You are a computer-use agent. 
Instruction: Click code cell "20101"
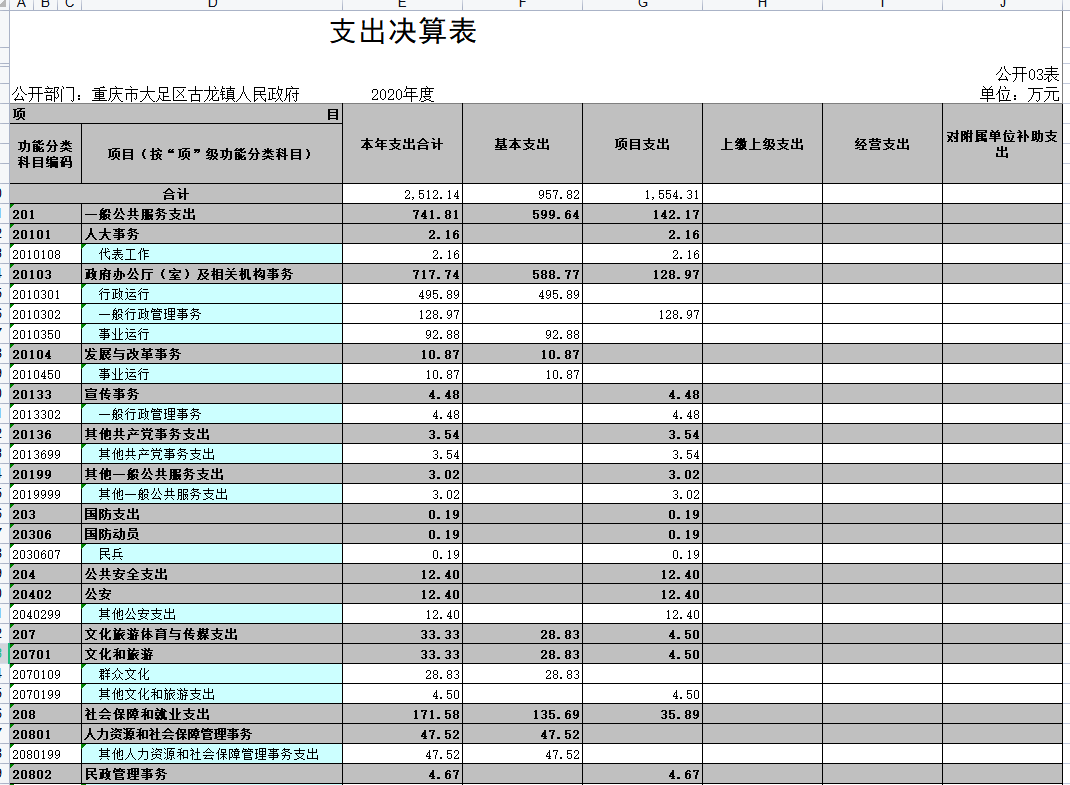point(45,234)
